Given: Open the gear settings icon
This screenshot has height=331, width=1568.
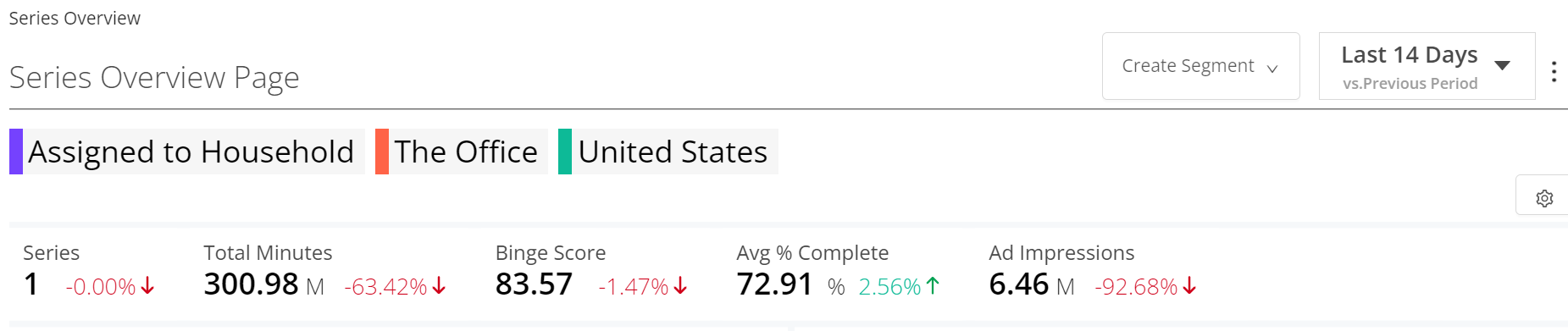Looking at the screenshot, I should tap(1544, 198).
